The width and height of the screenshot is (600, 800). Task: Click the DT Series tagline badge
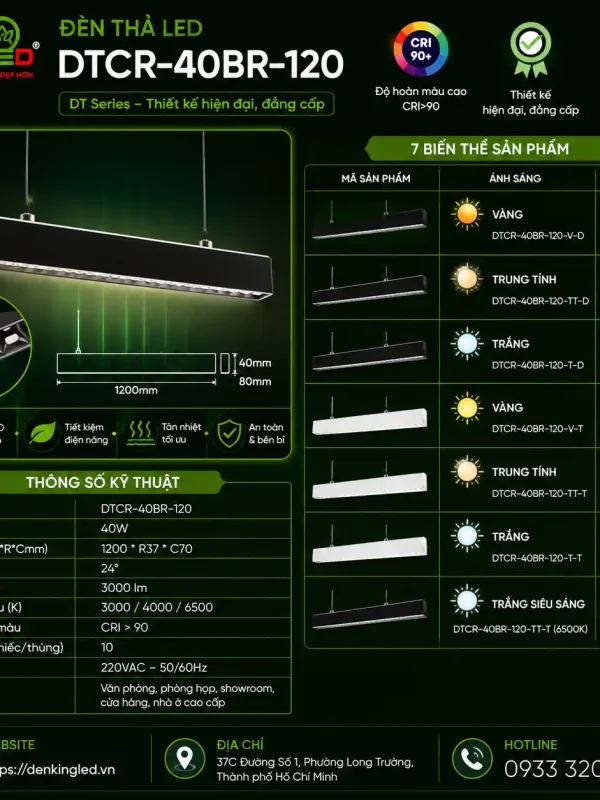tap(196, 104)
